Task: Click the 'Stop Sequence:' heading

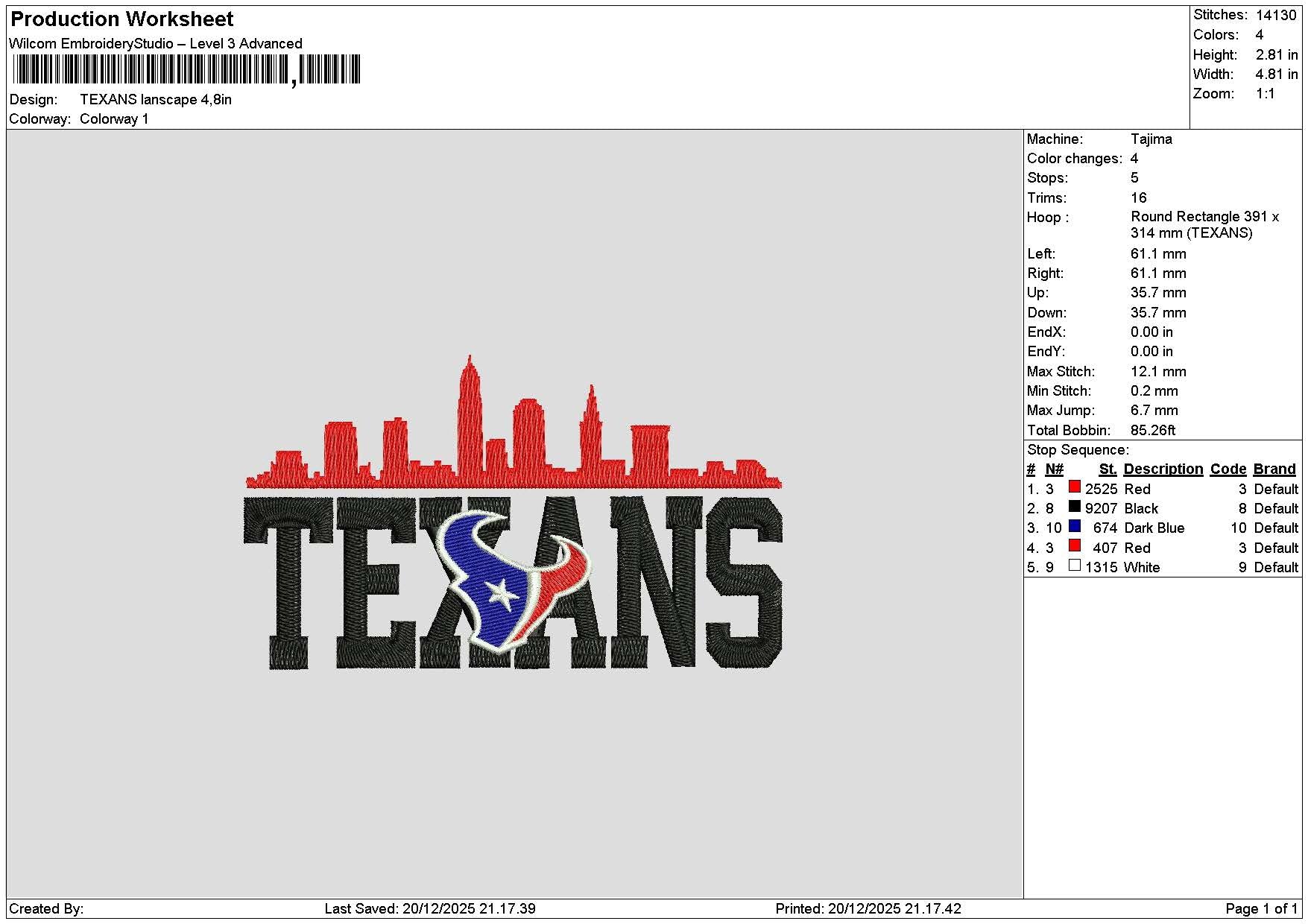Action: click(1078, 450)
